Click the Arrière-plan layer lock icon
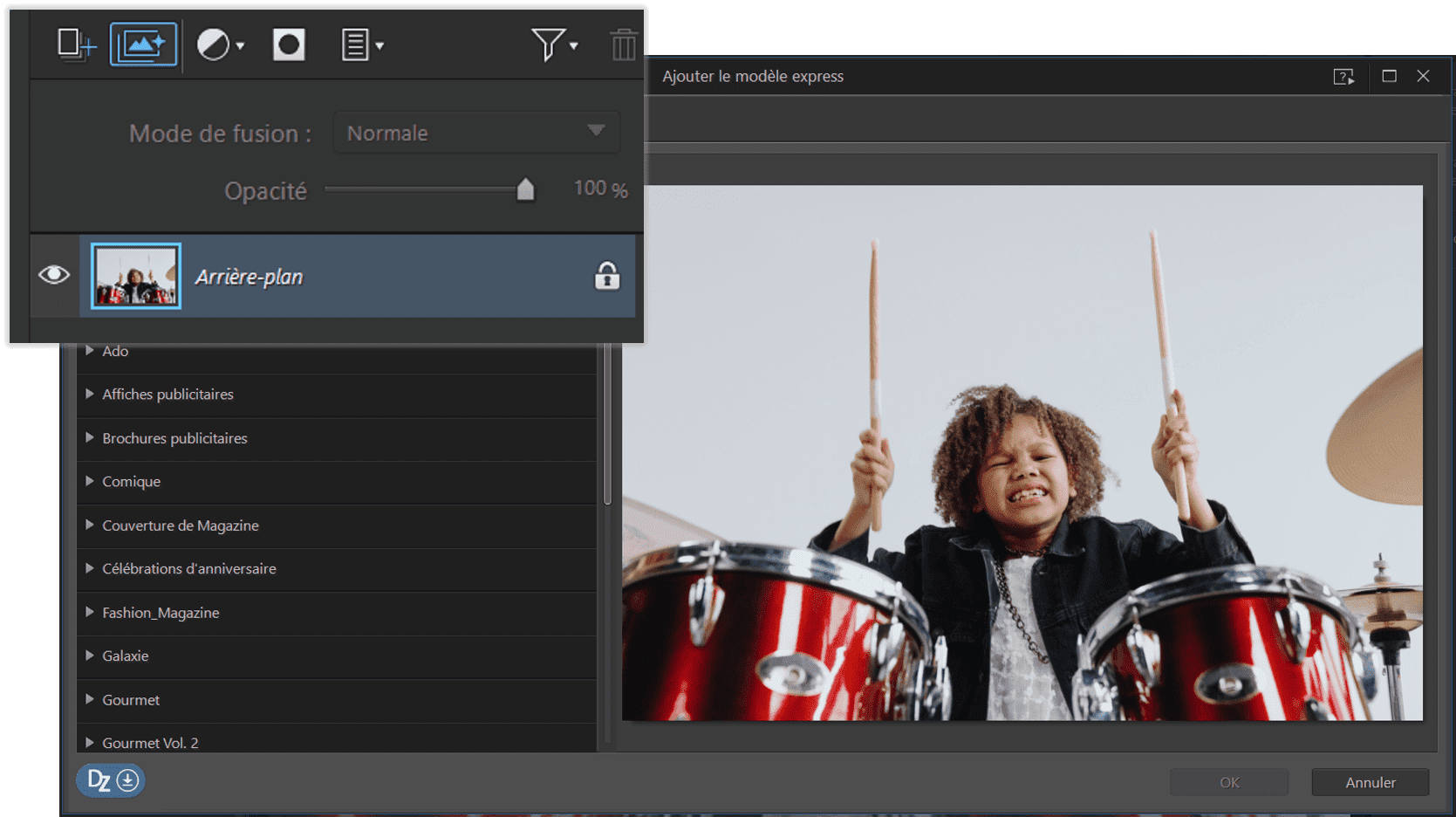The width and height of the screenshot is (1456, 817). (607, 276)
